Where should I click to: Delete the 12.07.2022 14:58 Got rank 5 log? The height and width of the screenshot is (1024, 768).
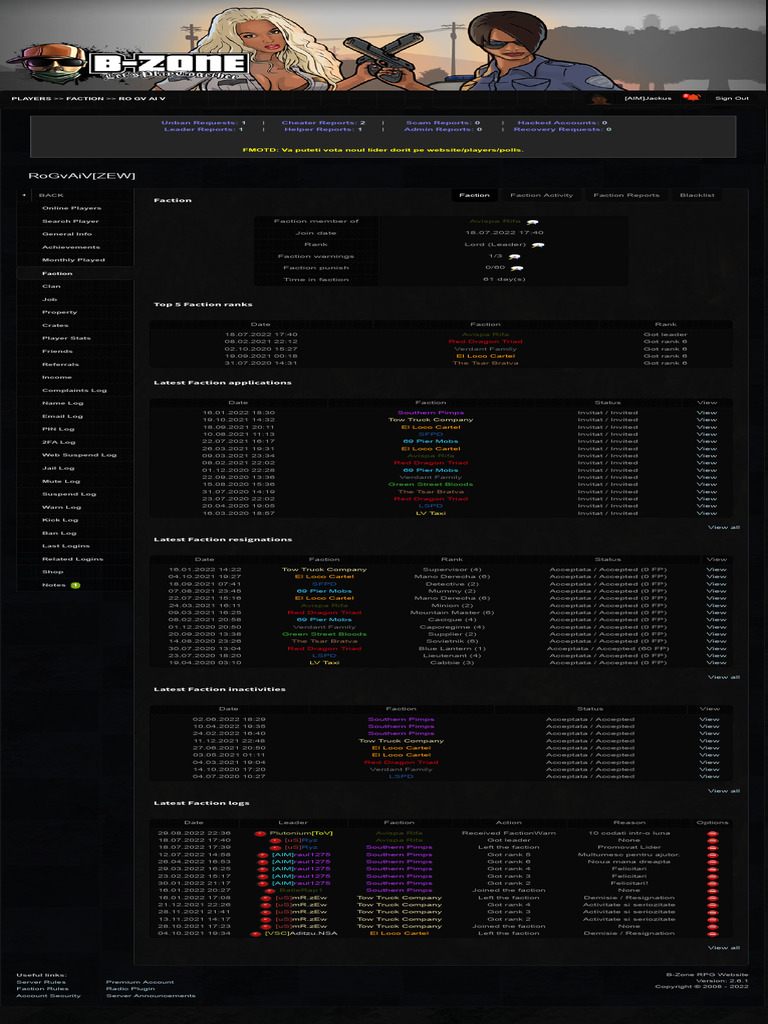[x=712, y=855]
